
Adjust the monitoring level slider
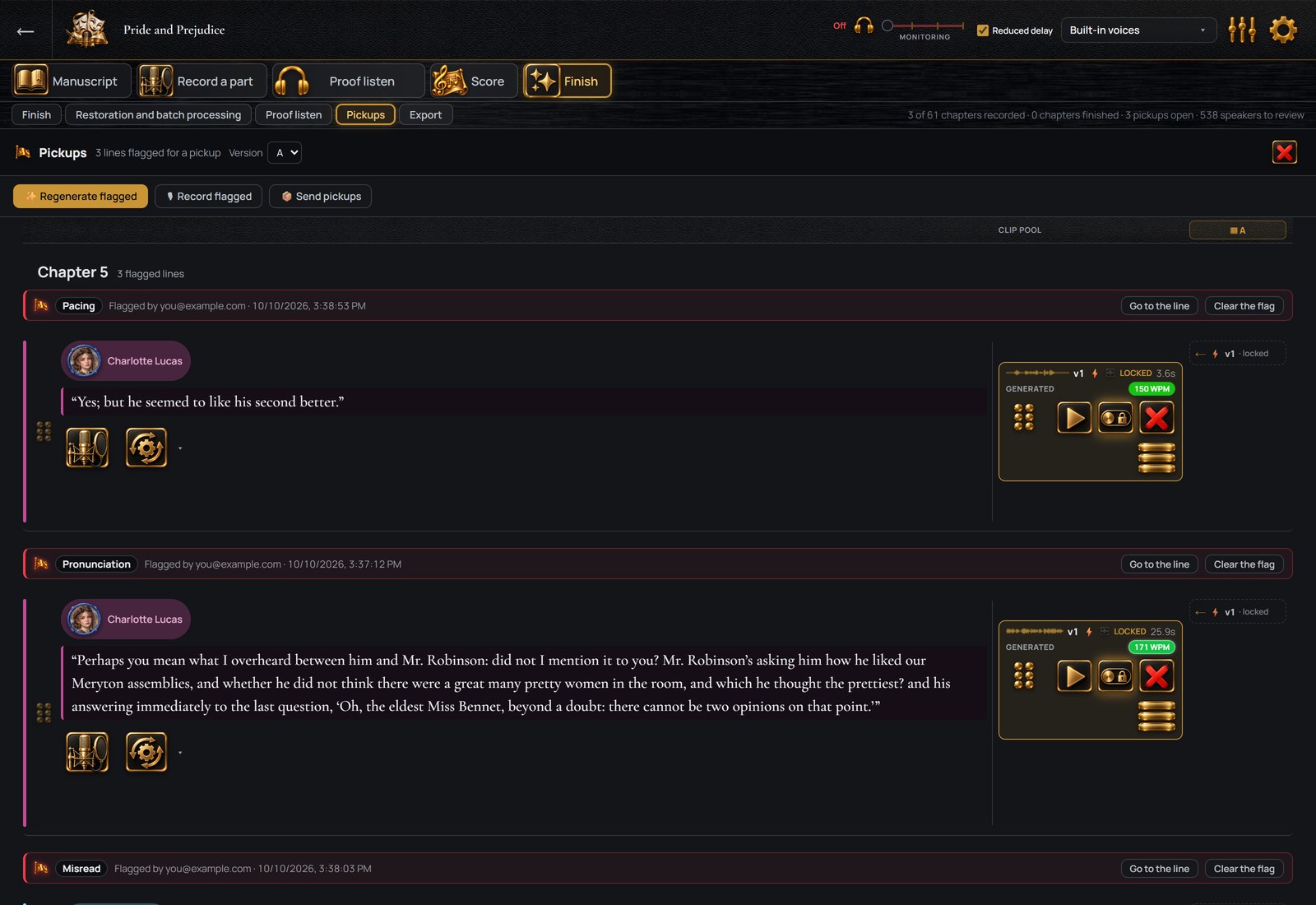[923, 26]
